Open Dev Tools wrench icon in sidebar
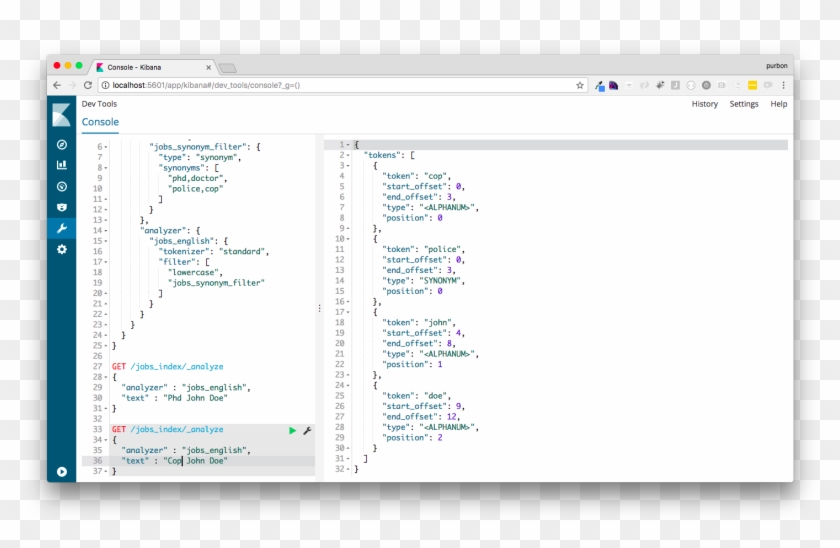Viewport: 840px width, 548px height. [62, 229]
